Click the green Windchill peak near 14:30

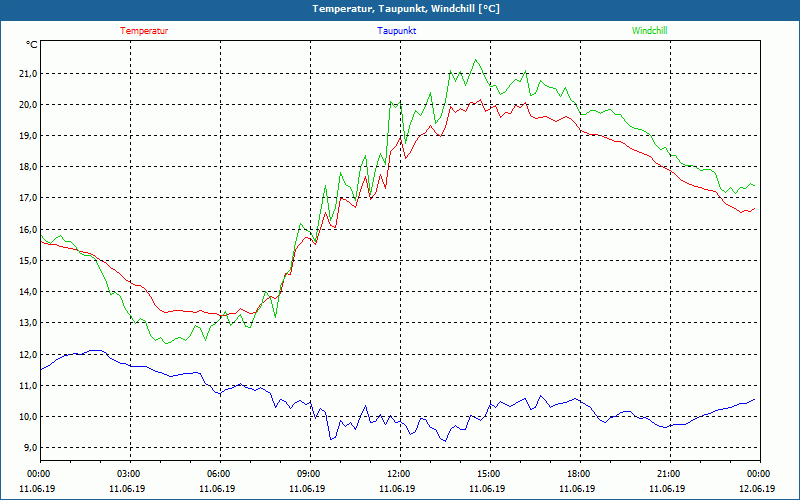coord(476,60)
